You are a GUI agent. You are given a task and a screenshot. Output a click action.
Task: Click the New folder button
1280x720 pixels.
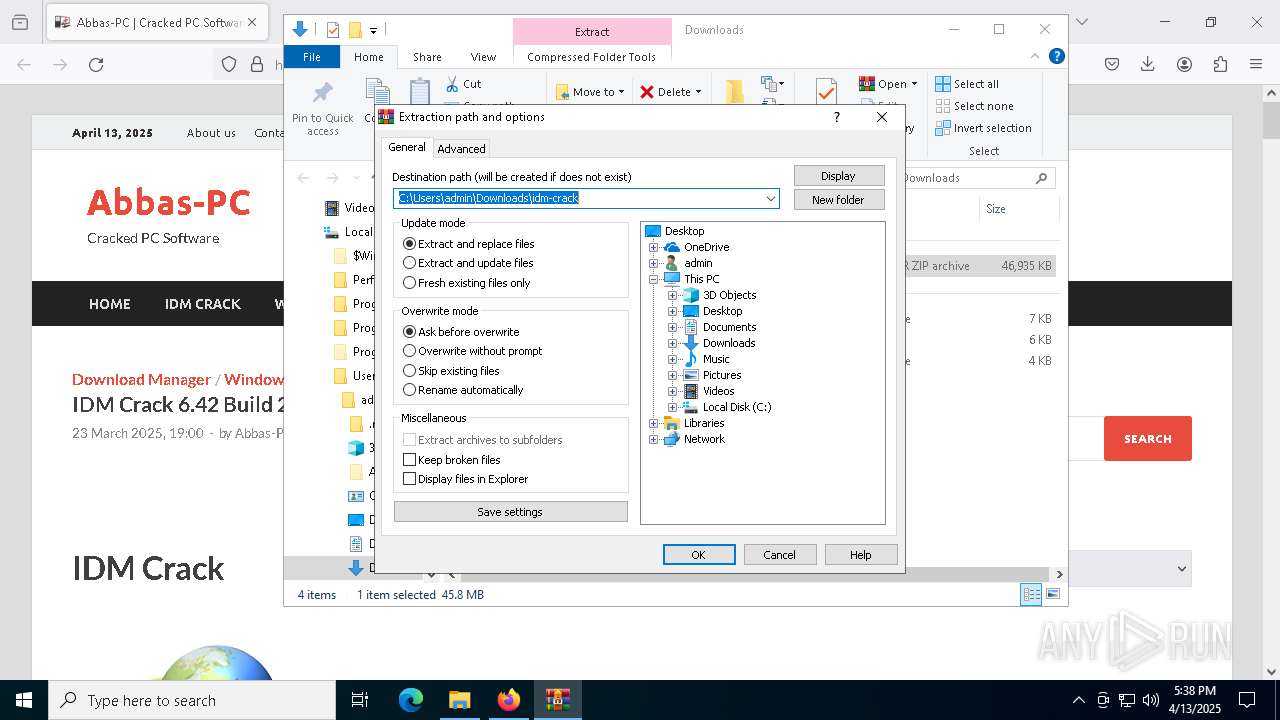pos(838,200)
